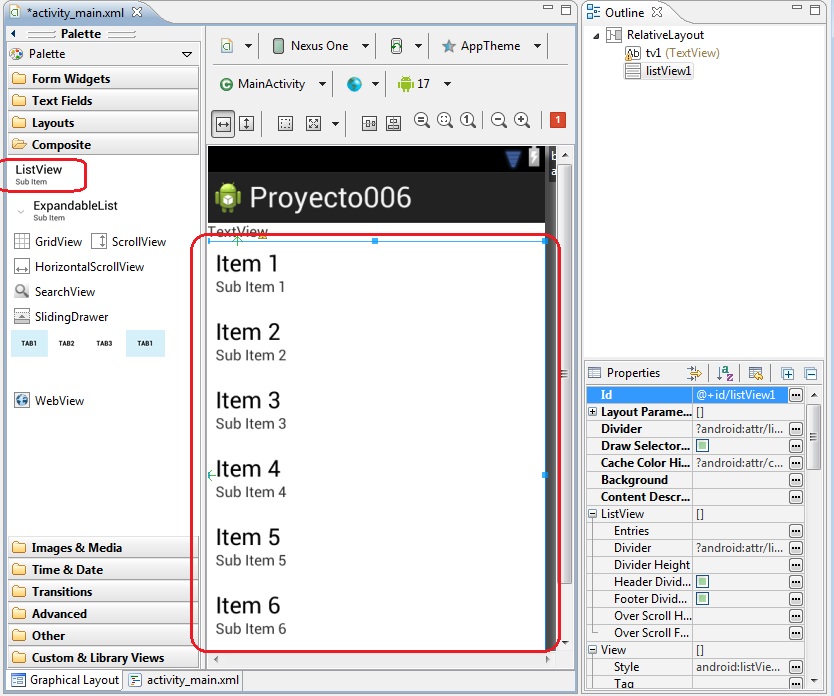
Task: Click the show margins dashed-box icon
Action: pyautogui.click(x=286, y=124)
